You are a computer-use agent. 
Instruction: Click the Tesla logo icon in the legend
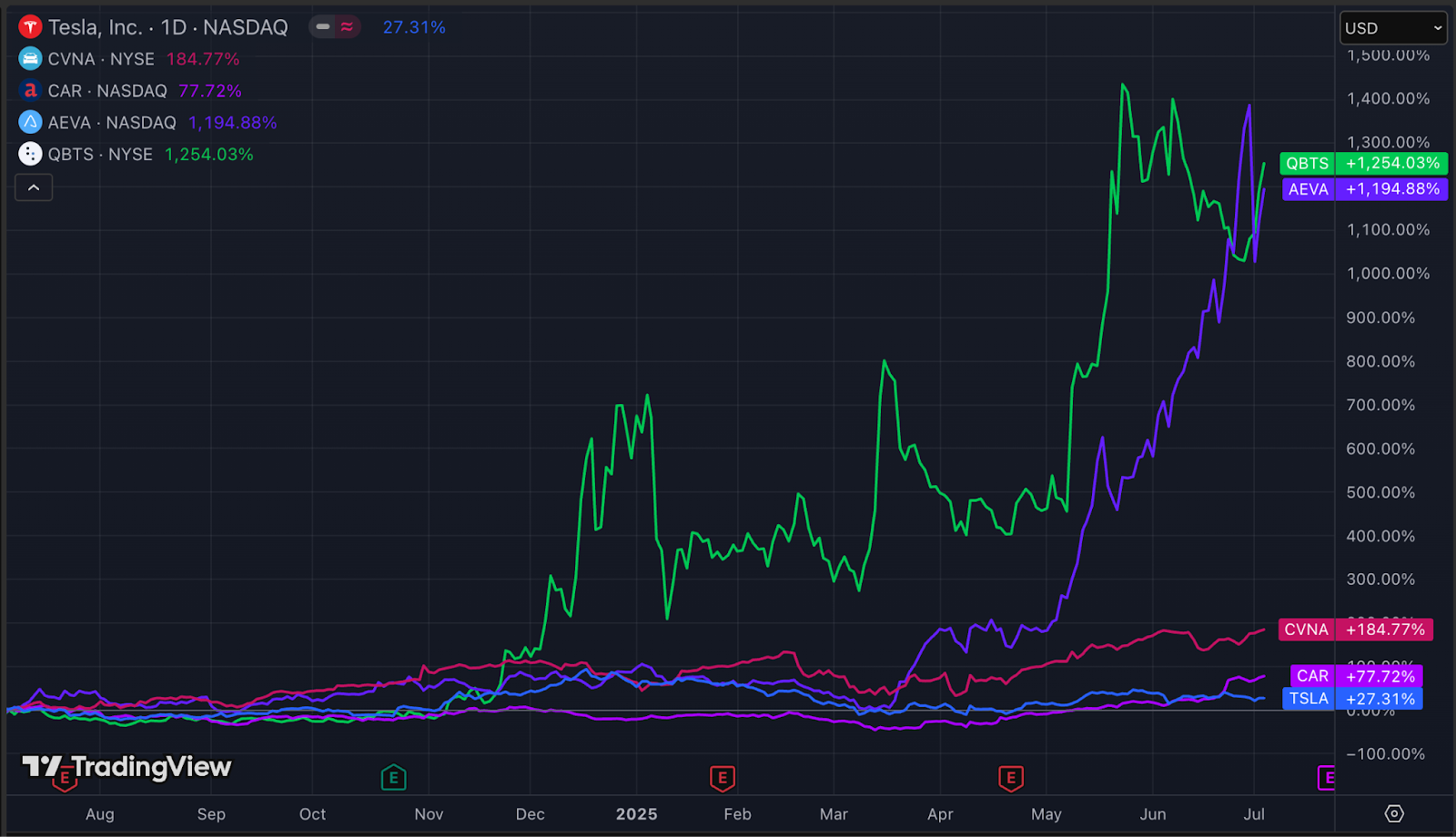[30, 26]
